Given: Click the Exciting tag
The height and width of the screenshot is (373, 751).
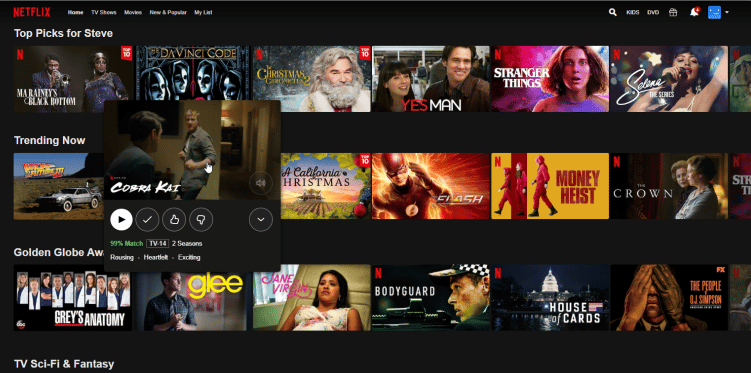Looking at the screenshot, I should 189,258.
